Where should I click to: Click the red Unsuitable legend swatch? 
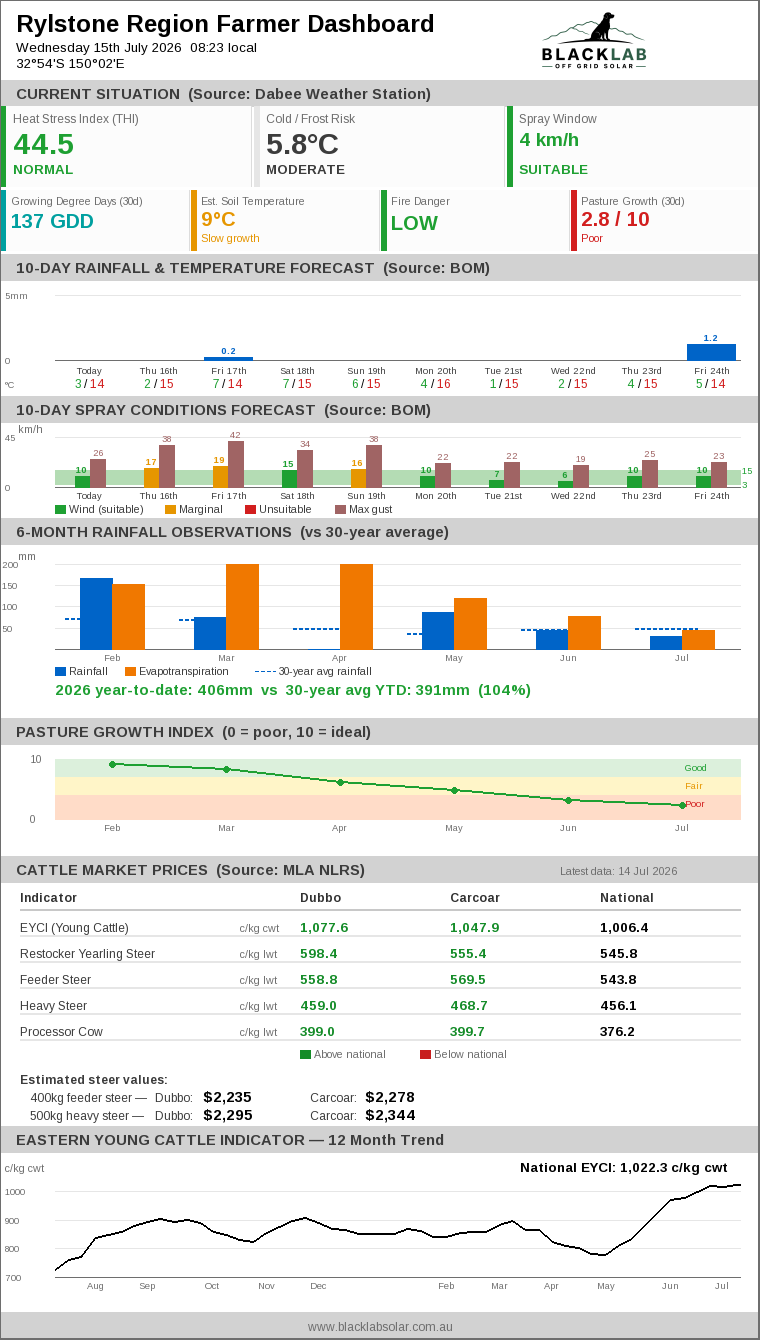[x=250, y=509]
